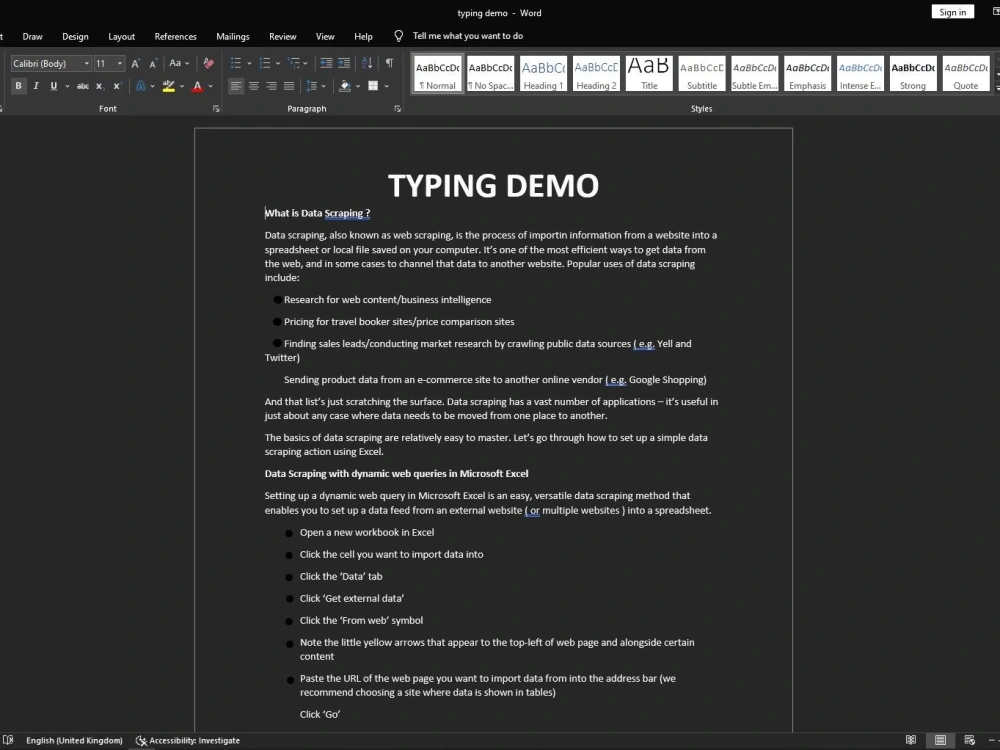The image size is (1000, 750).
Task: Expand font color dropdown arrow
Action: coord(210,86)
